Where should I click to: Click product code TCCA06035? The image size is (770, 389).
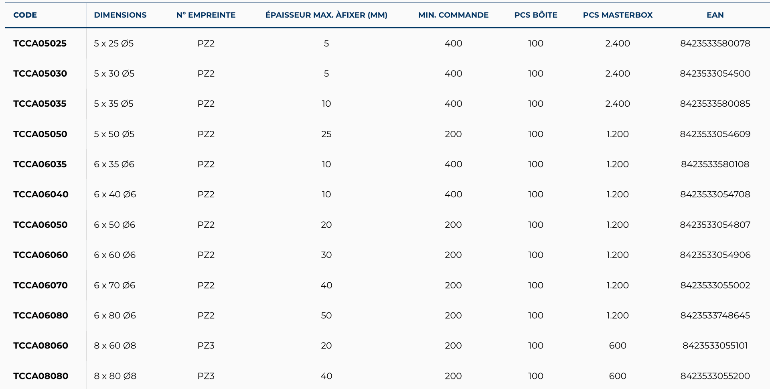[x=40, y=164]
